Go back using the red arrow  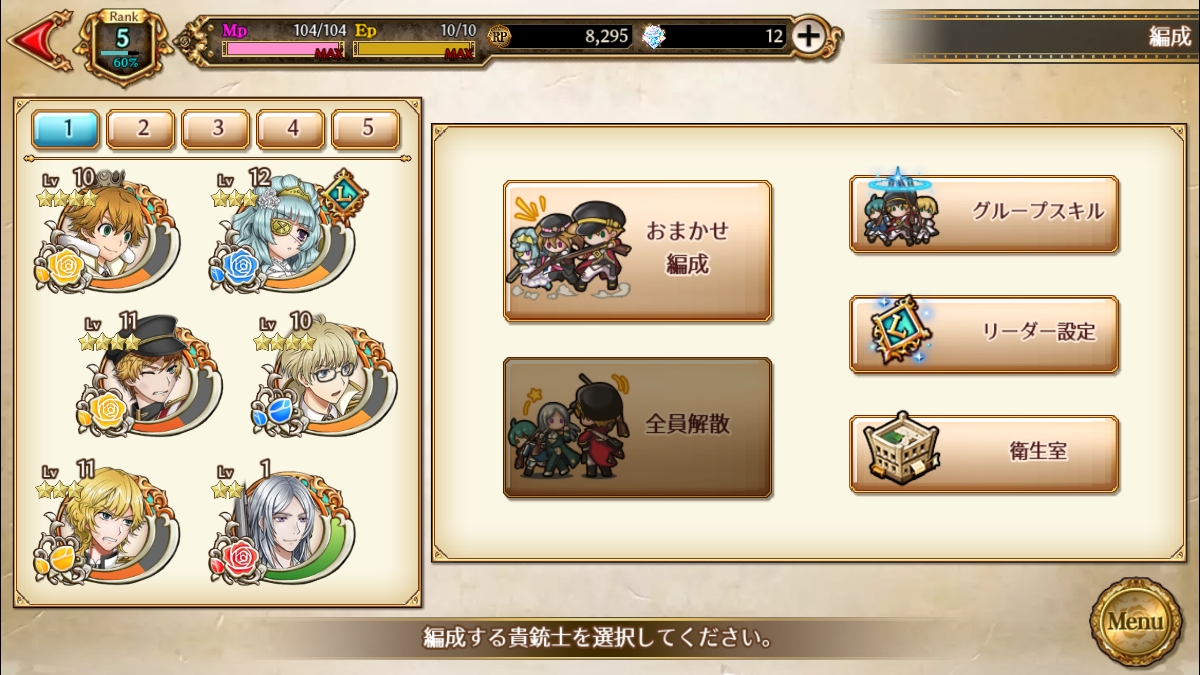(38, 40)
